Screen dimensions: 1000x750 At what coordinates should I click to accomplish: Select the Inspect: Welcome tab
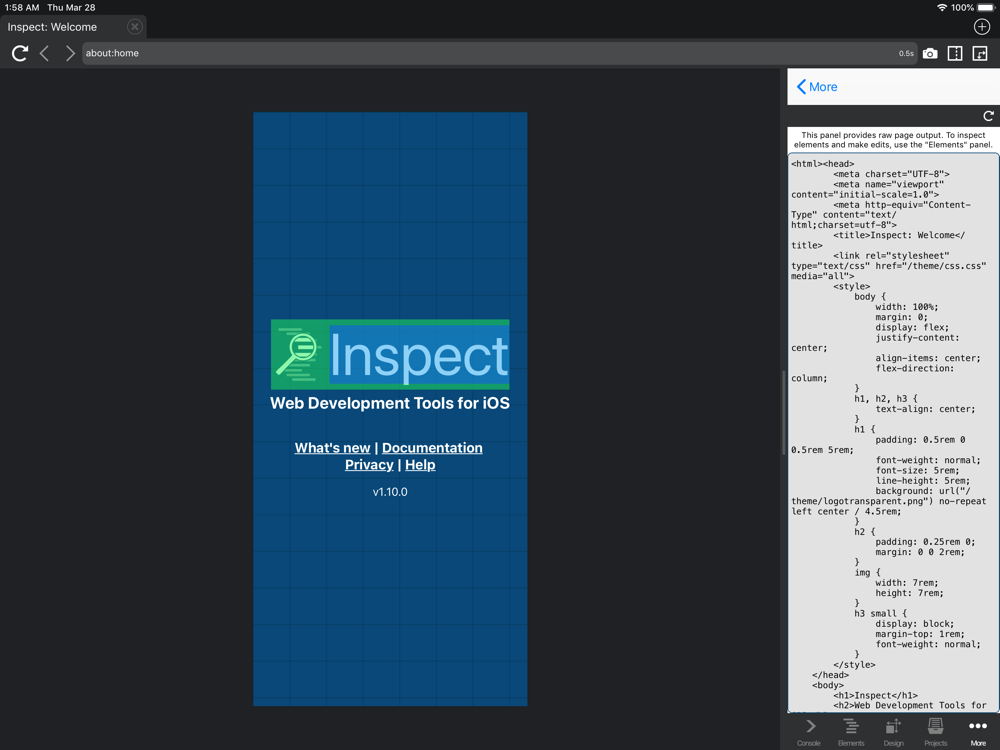pos(73,27)
